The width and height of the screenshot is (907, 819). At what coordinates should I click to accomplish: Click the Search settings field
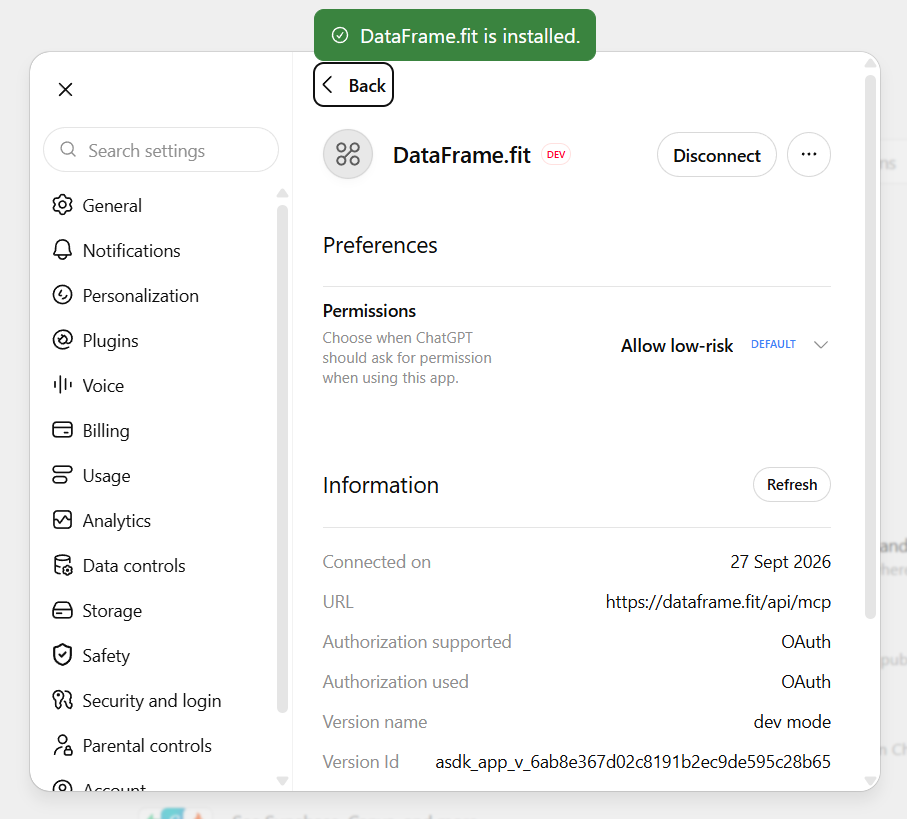(161, 150)
